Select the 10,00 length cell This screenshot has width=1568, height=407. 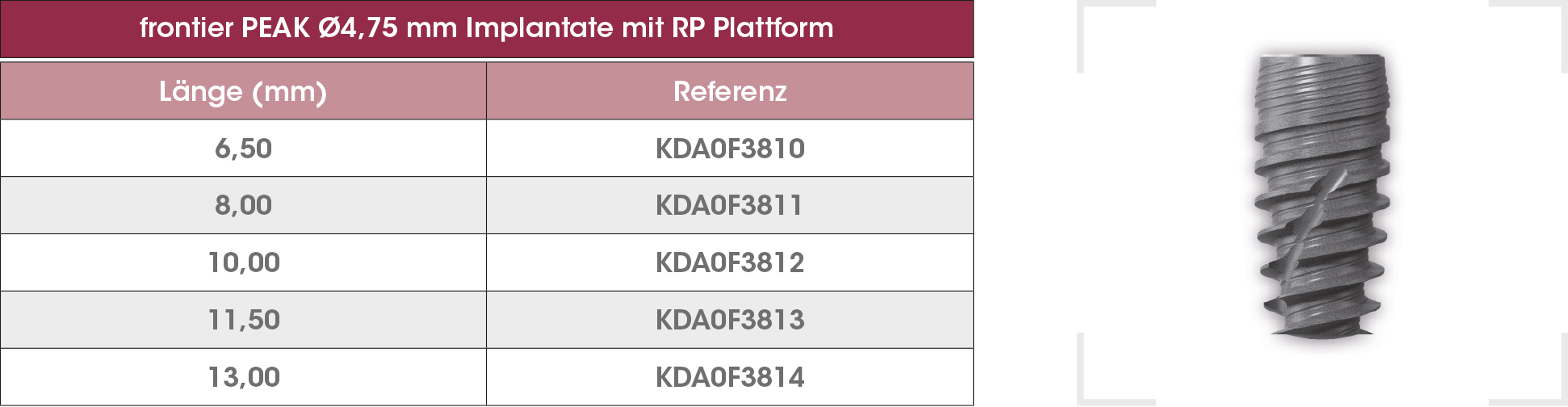point(243,262)
